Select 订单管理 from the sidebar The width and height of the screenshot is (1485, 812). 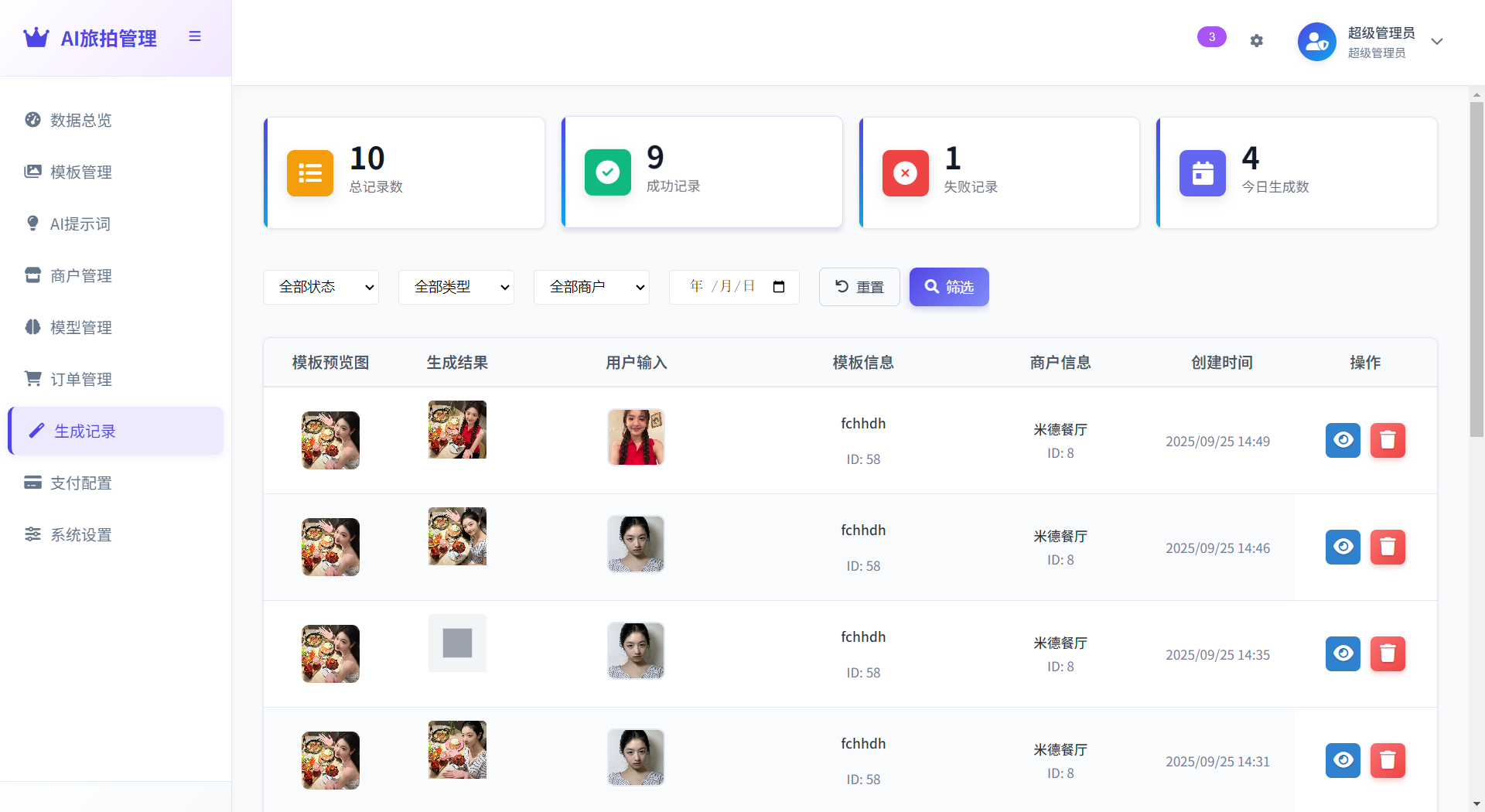coord(80,378)
